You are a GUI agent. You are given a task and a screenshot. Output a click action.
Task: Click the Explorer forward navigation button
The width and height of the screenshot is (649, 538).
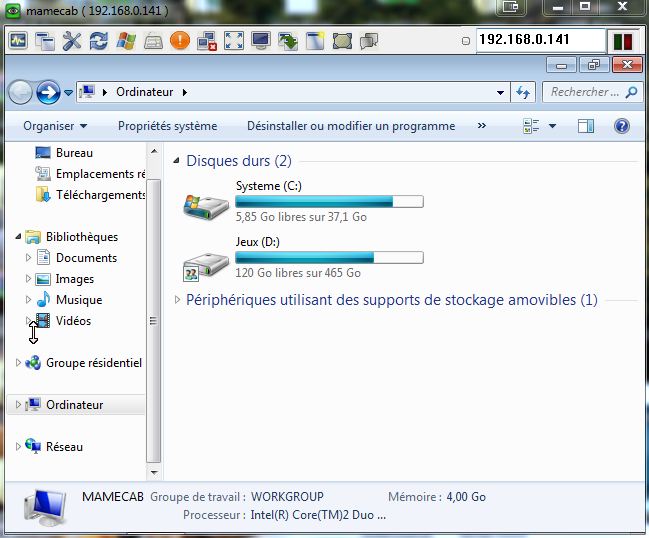[48, 92]
